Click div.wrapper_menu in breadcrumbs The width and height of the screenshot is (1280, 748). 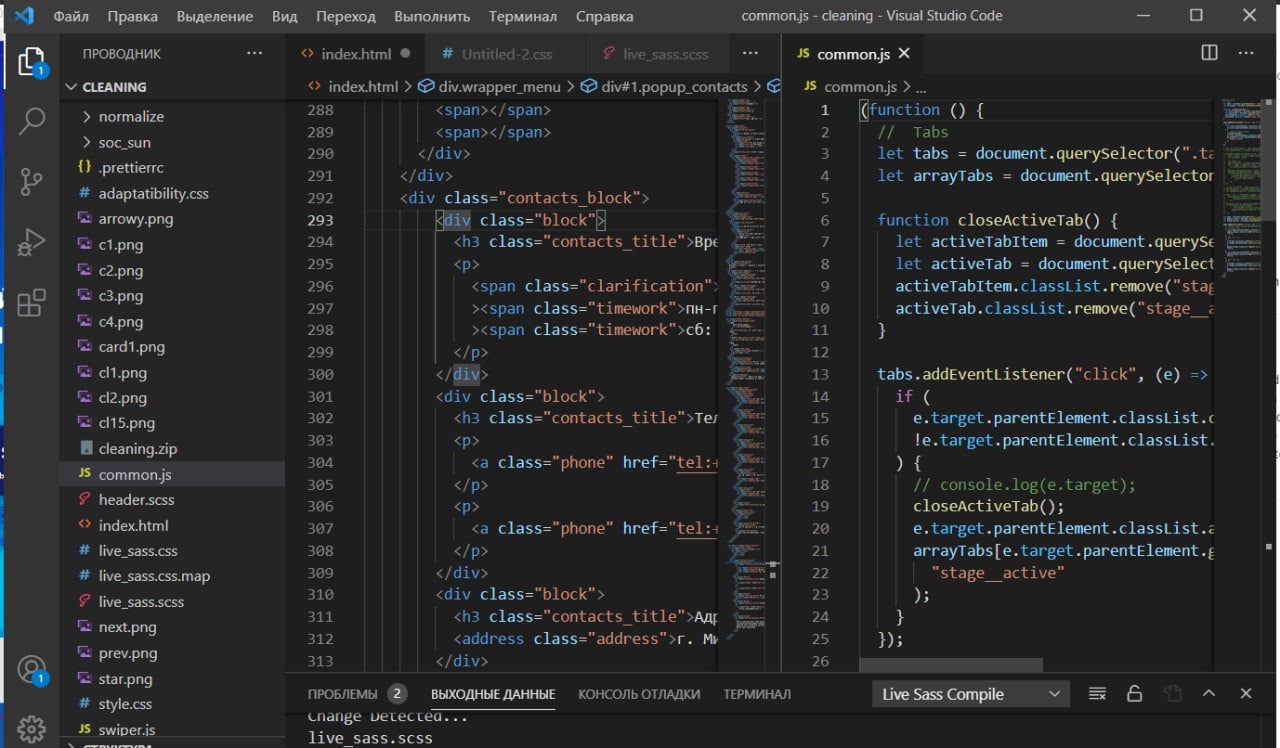point(489,87)
